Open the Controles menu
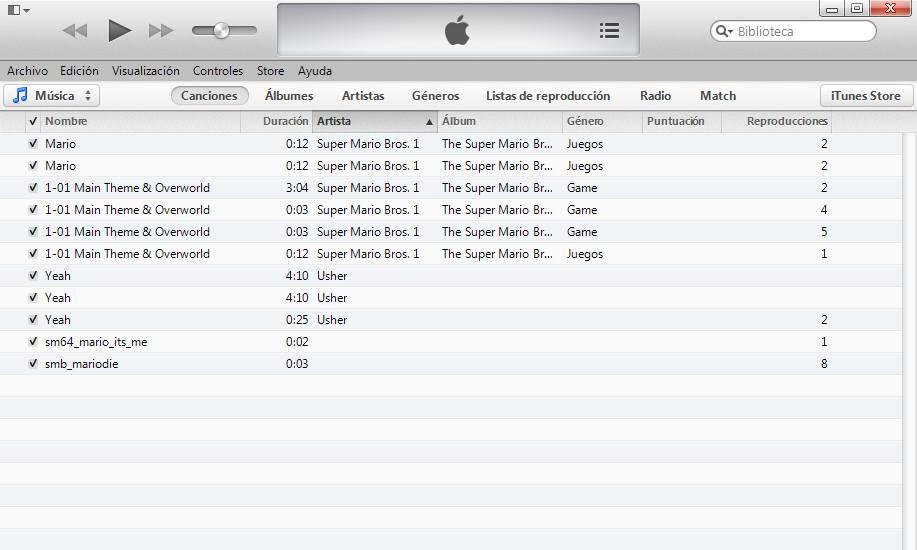 [218, 71]
